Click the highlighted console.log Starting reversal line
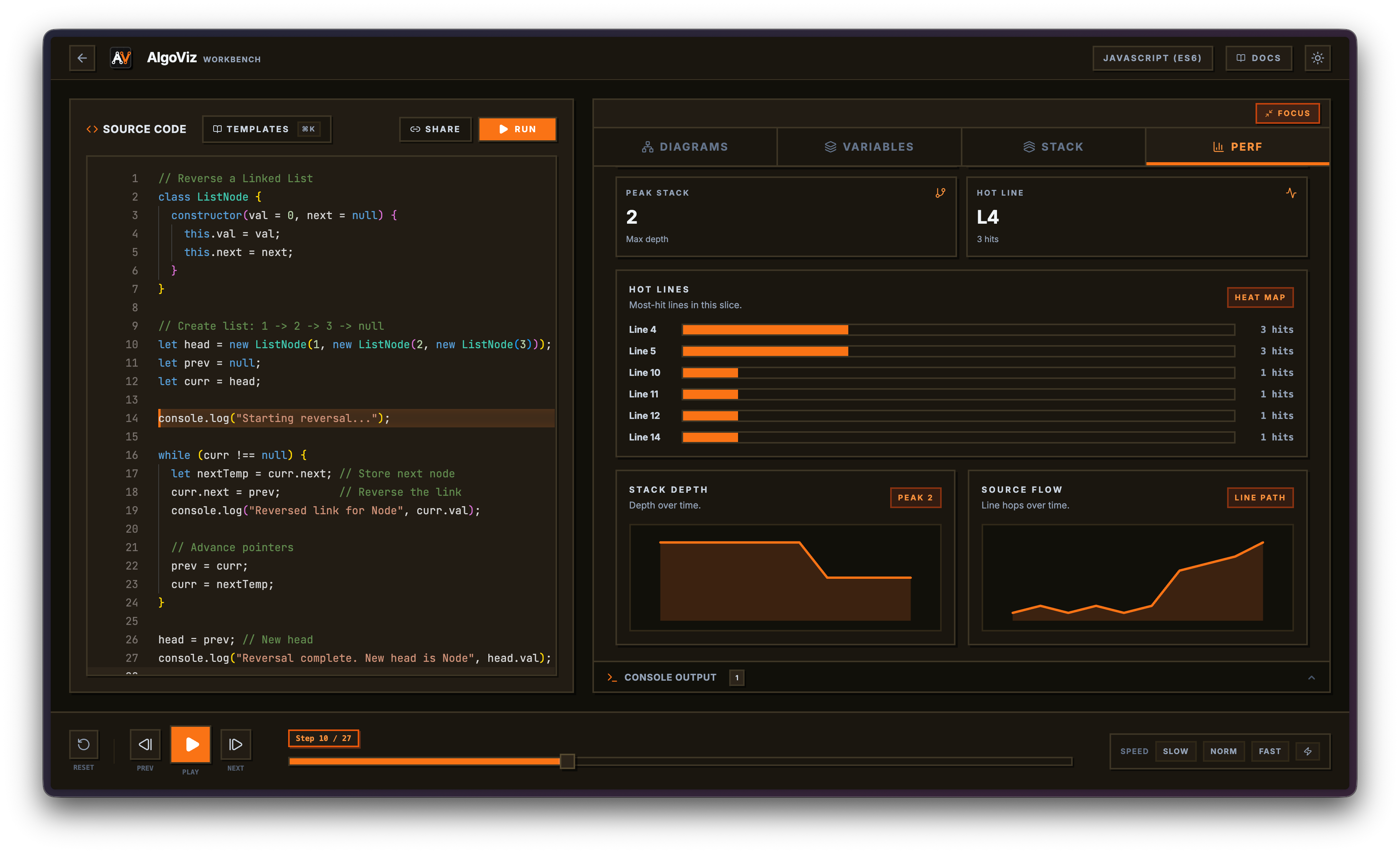The height and width of the screenshot is (854, 1400). pyautogui.click(x=356, y=419)
